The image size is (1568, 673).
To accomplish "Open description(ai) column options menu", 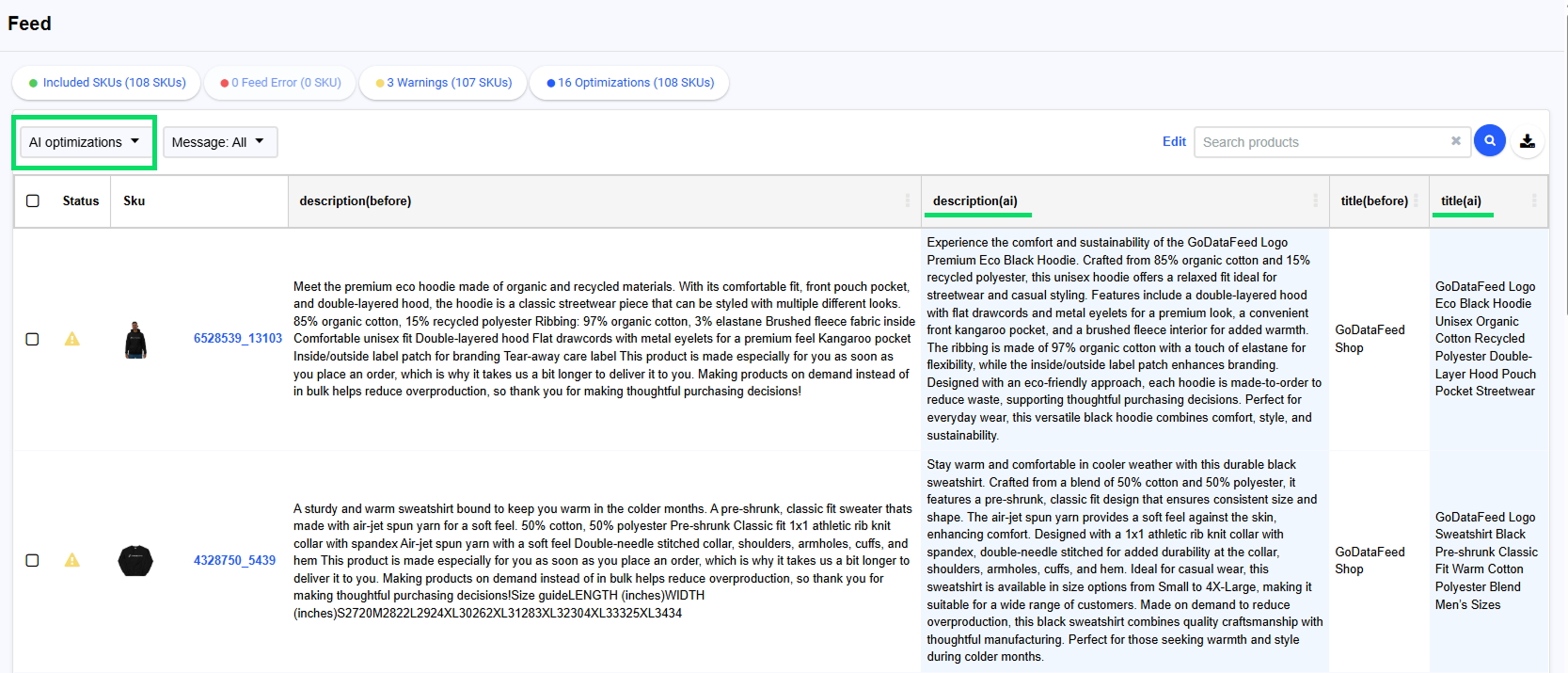I will coord(1315,200).
